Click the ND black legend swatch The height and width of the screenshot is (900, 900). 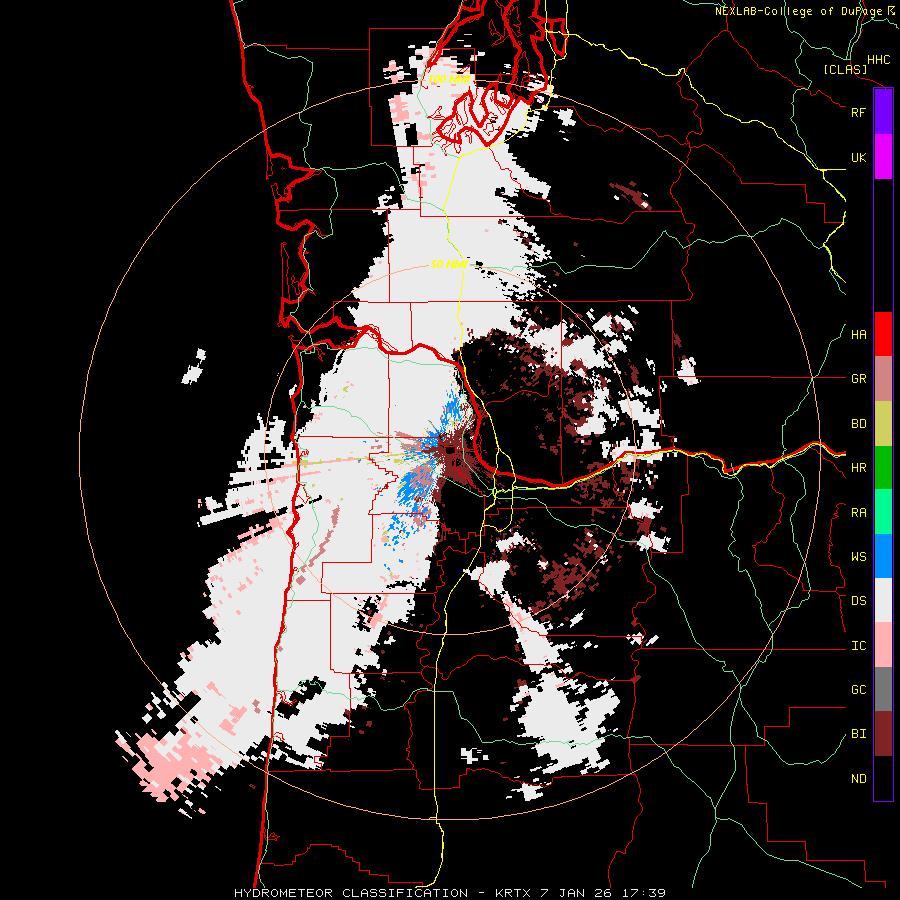(x=883, y=778)
